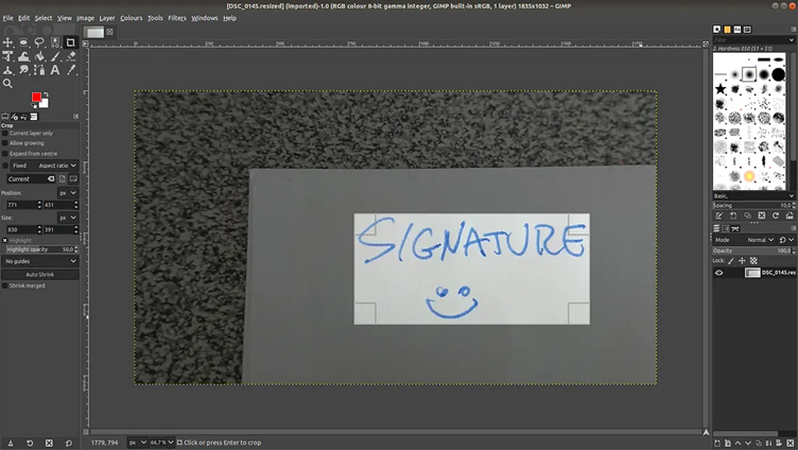Image resolution: width=798 pixels, height=450 pixels.
Task: Select the Paintbrush tool
Action: pyautogui.click(x=55, y=57)
